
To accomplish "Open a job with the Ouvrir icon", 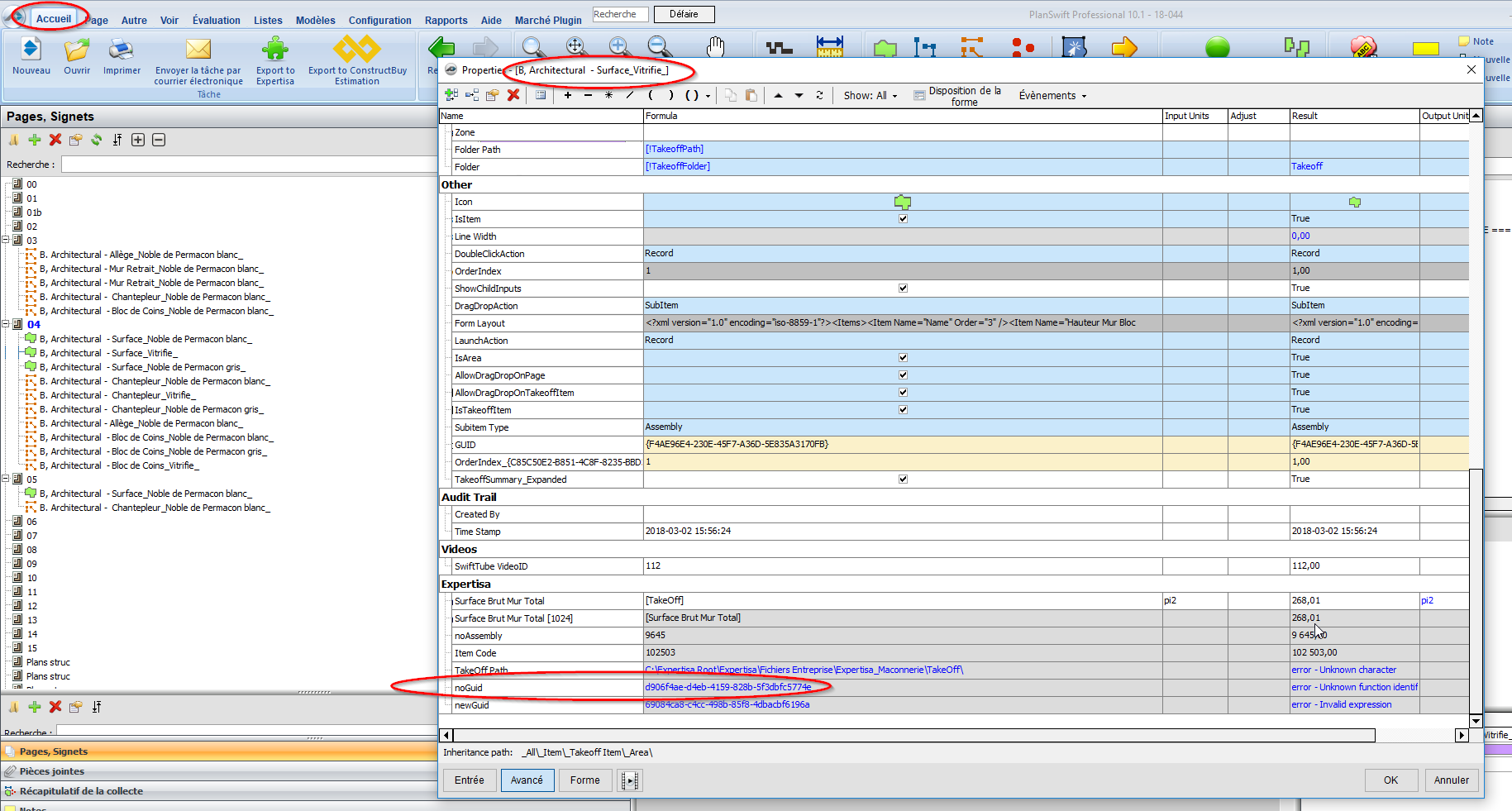I will [77, 50].
